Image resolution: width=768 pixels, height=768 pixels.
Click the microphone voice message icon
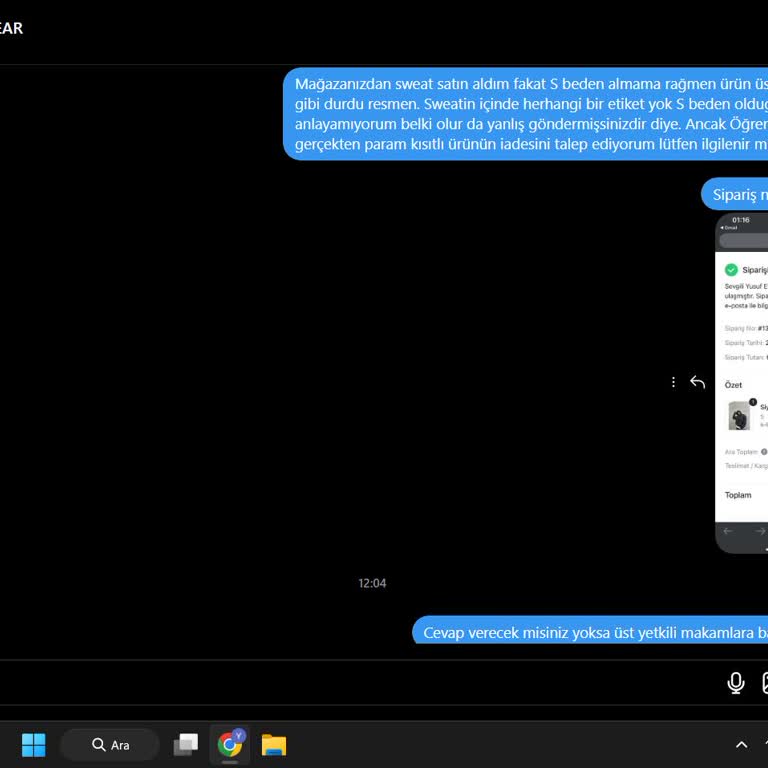pyautogui.click(x=736, y=683)
